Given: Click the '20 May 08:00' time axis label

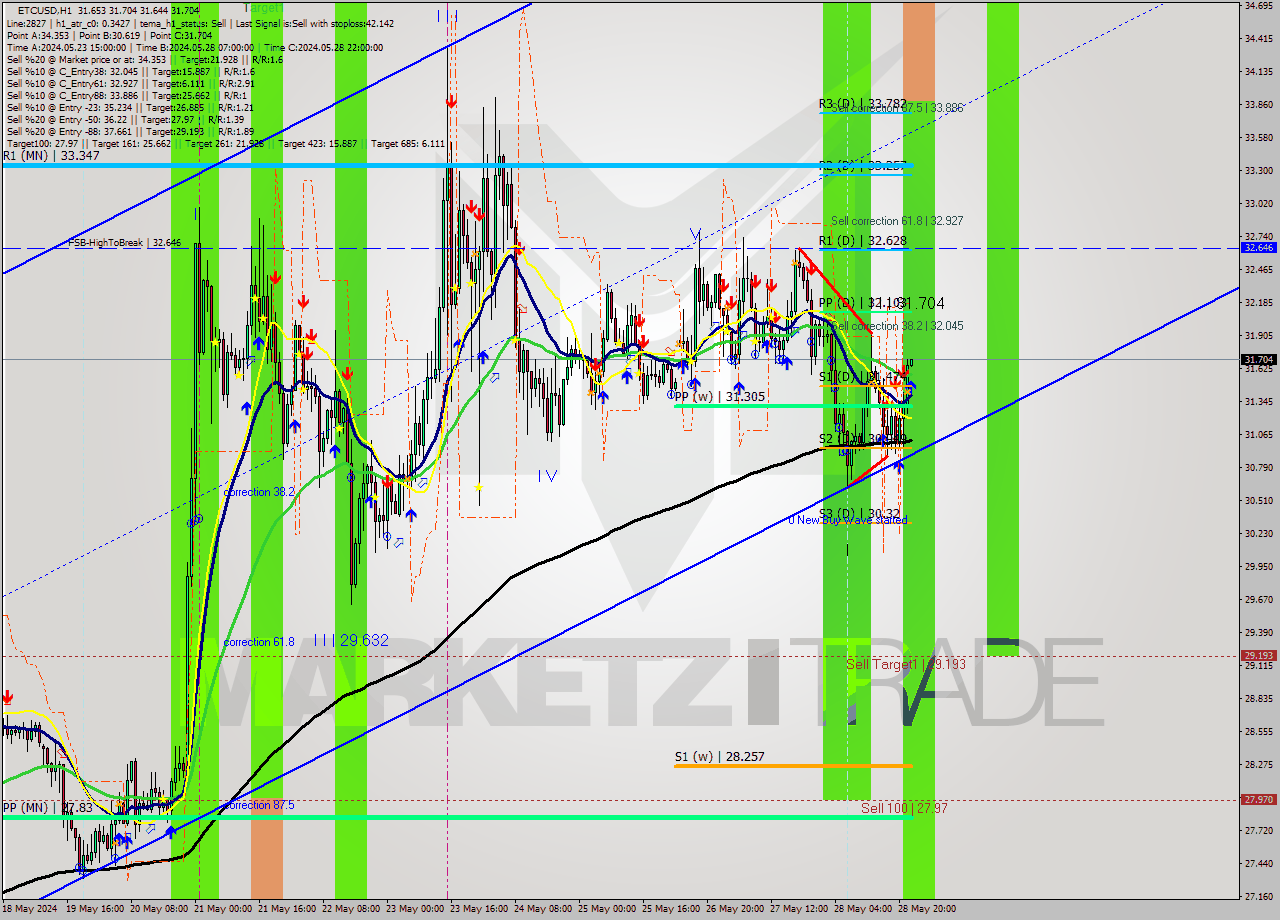Looking at the screenshot, I should (x=160, y=909).
